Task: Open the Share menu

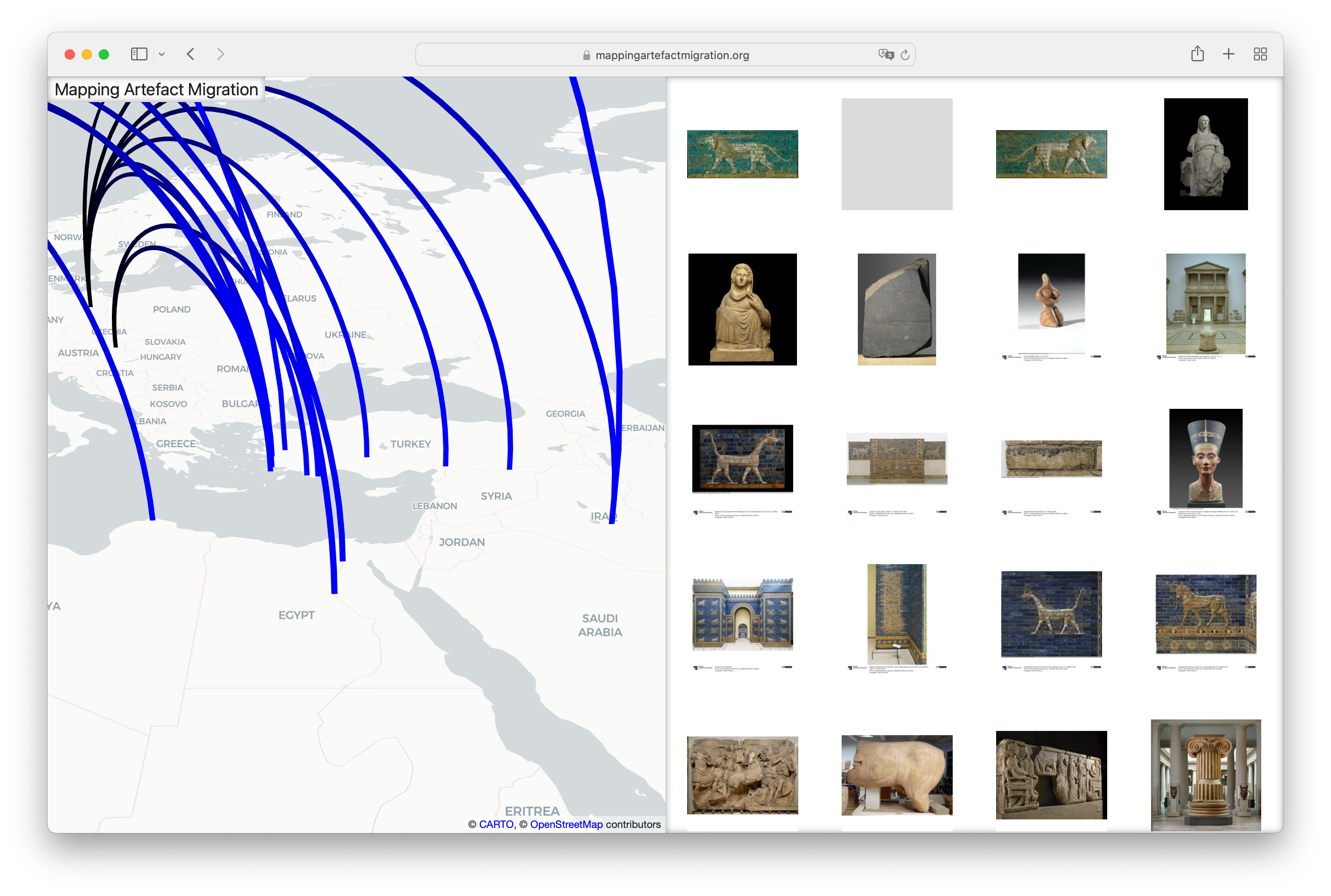Action: pyautogui.click(x=1197, y=54)
